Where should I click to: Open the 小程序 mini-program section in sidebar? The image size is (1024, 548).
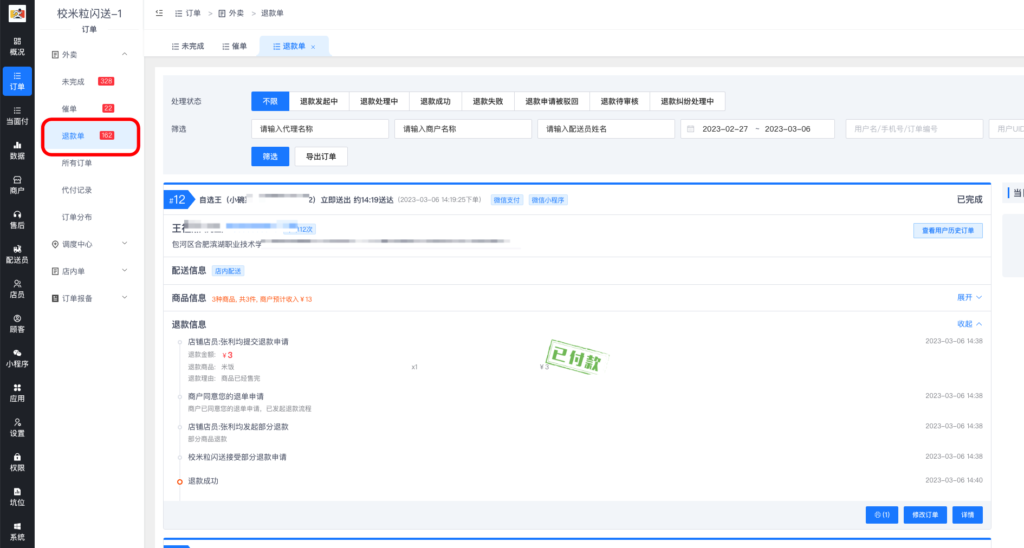point(17,359)
